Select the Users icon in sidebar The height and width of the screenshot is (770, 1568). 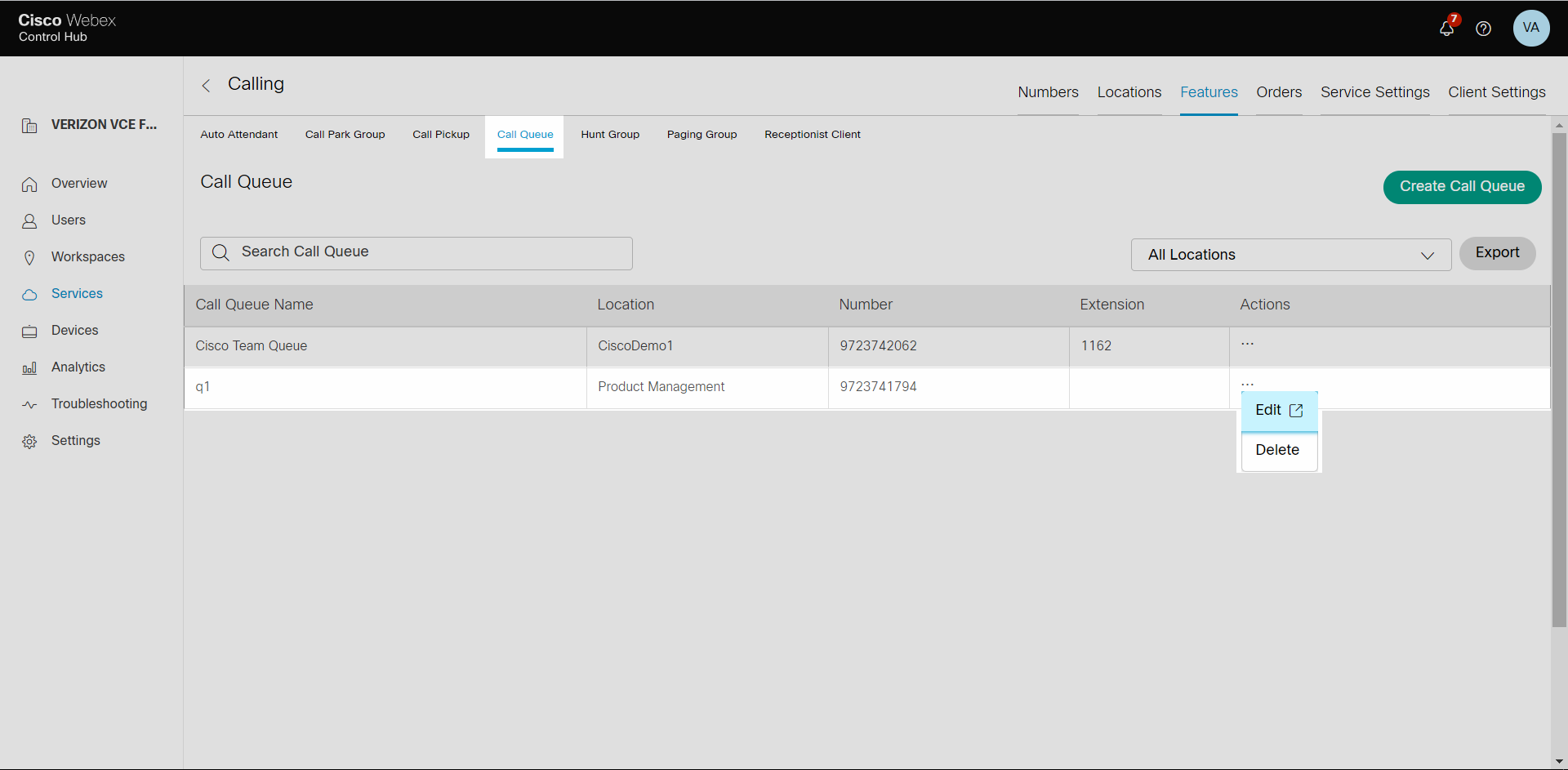tap(29, 220)
